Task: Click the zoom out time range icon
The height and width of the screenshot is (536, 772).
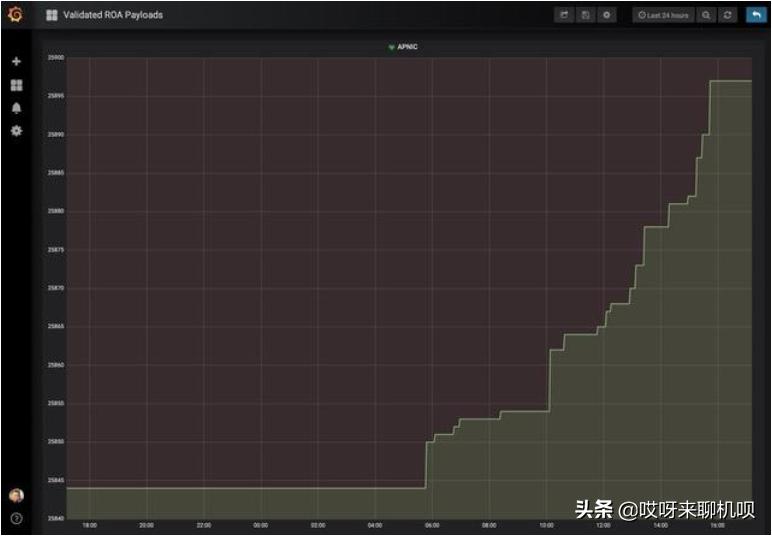Action: click(706, 15)
